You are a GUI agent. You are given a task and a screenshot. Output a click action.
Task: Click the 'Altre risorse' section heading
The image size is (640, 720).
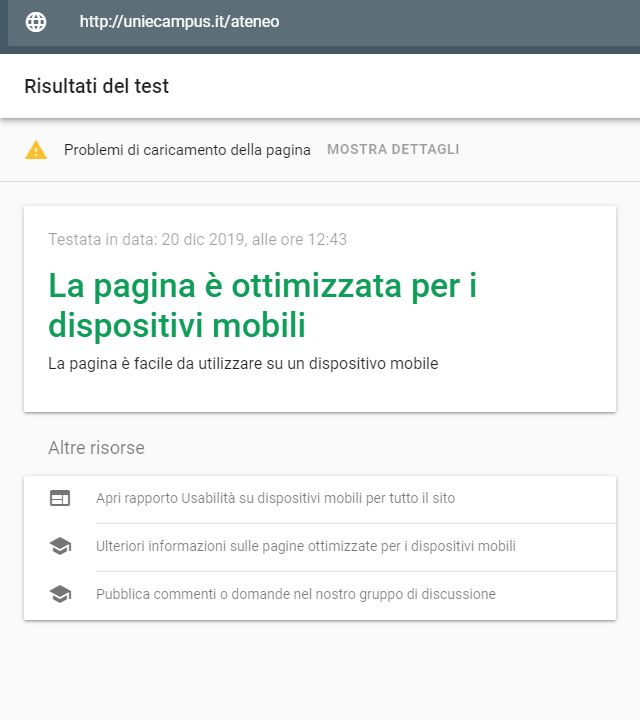96,448
